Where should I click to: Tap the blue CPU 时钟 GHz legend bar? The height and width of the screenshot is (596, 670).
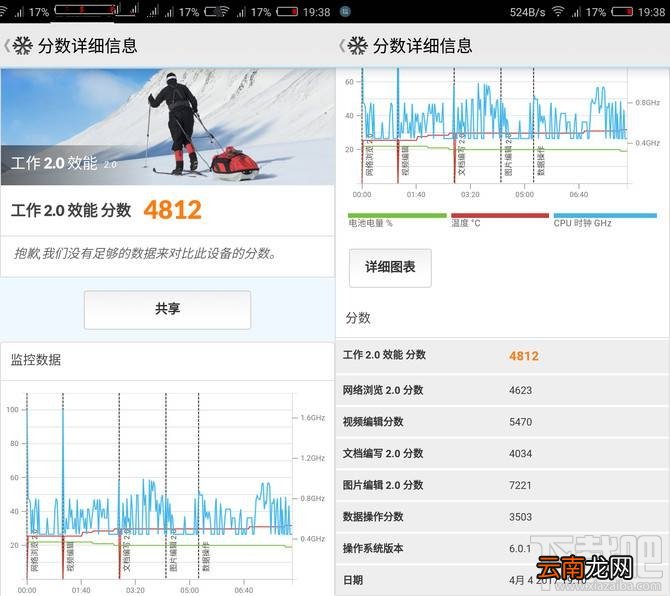605,216
